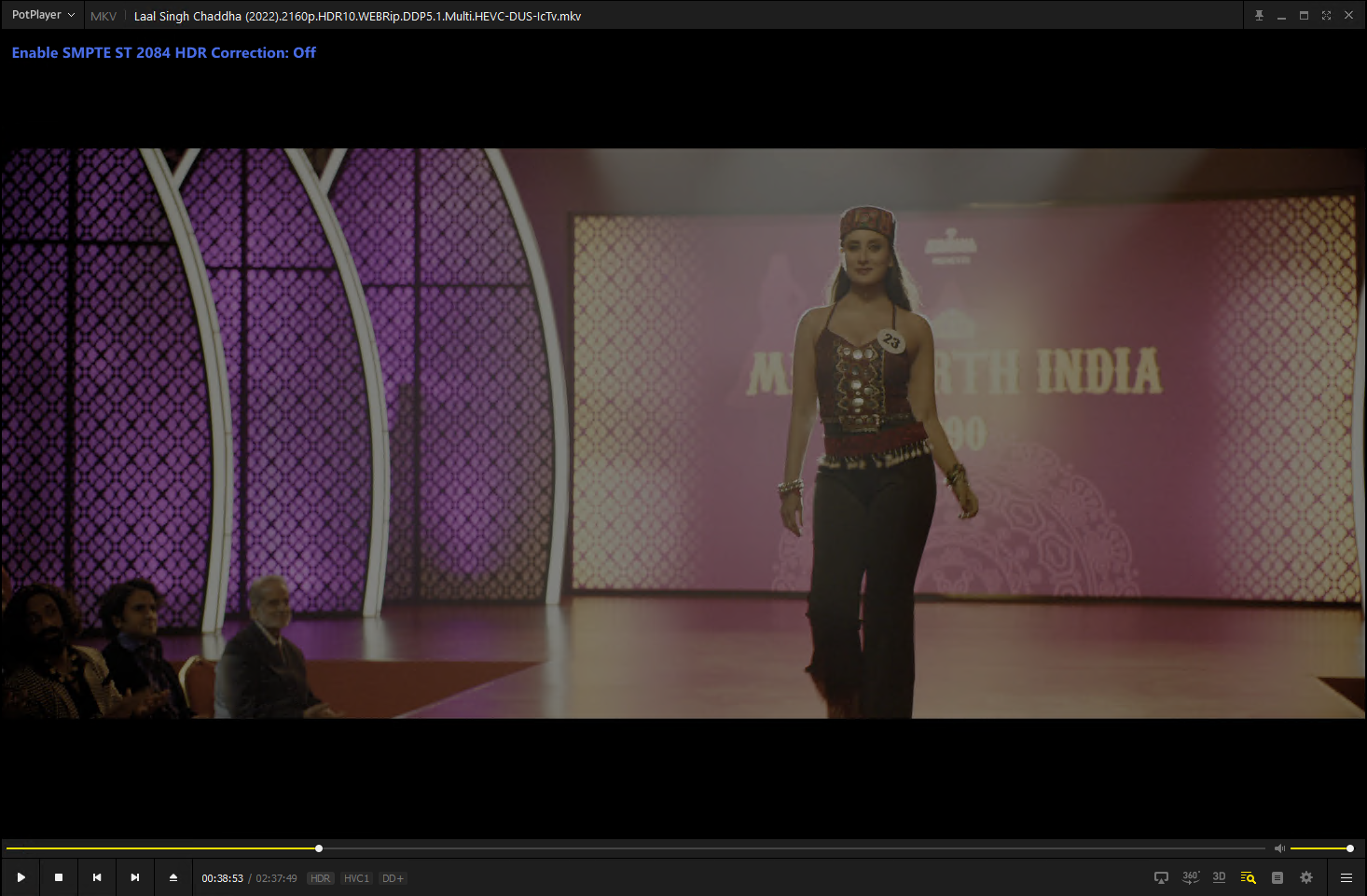Open the control panel settings gear

[x=1306, y=877]
